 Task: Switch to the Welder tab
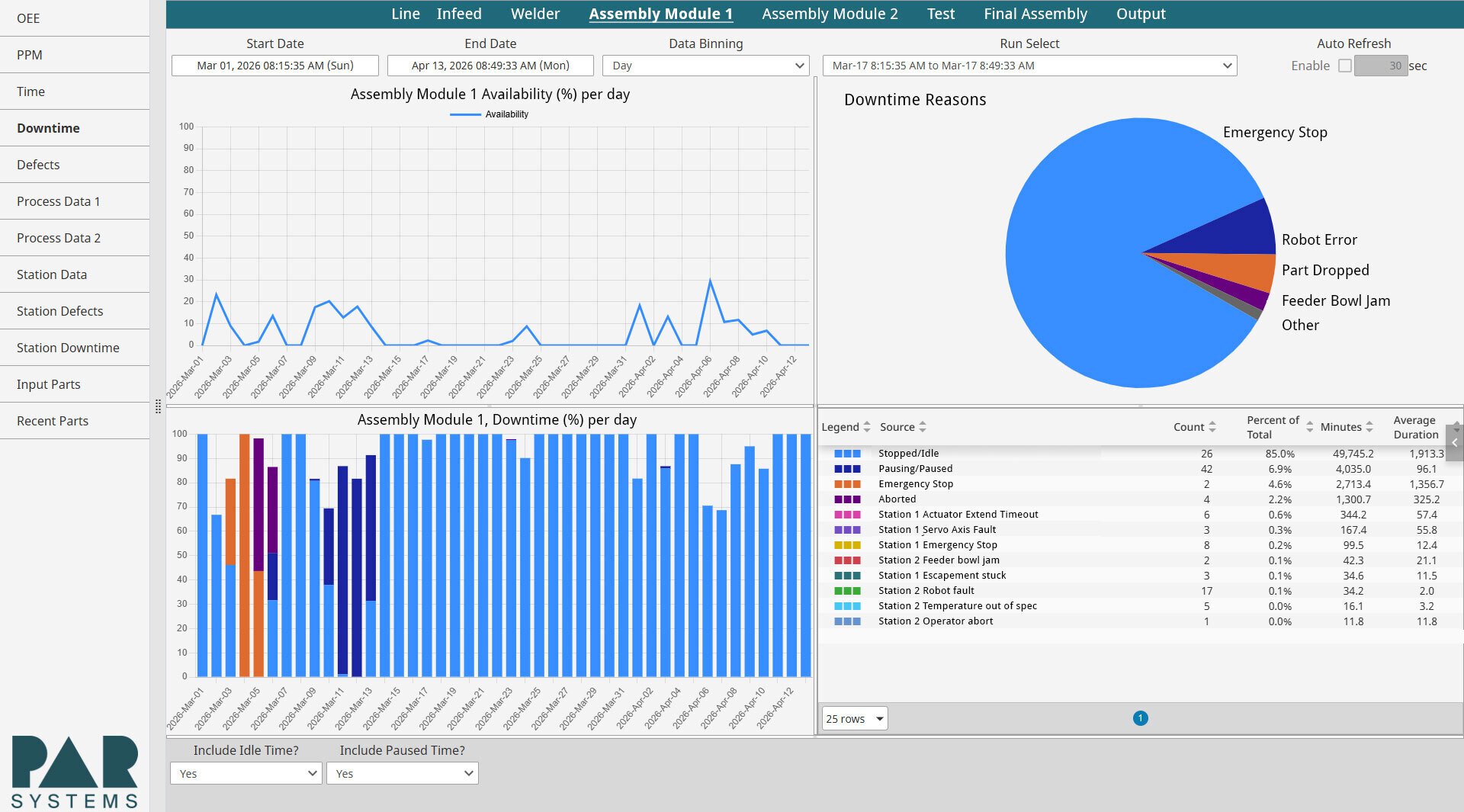tap(535, 14)
